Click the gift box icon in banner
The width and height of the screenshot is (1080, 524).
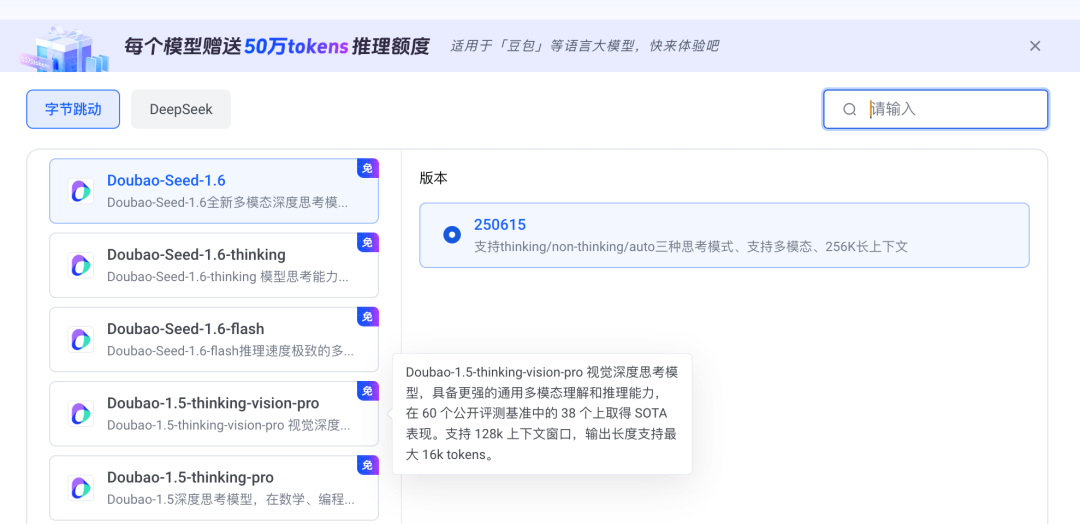(63, 50)
